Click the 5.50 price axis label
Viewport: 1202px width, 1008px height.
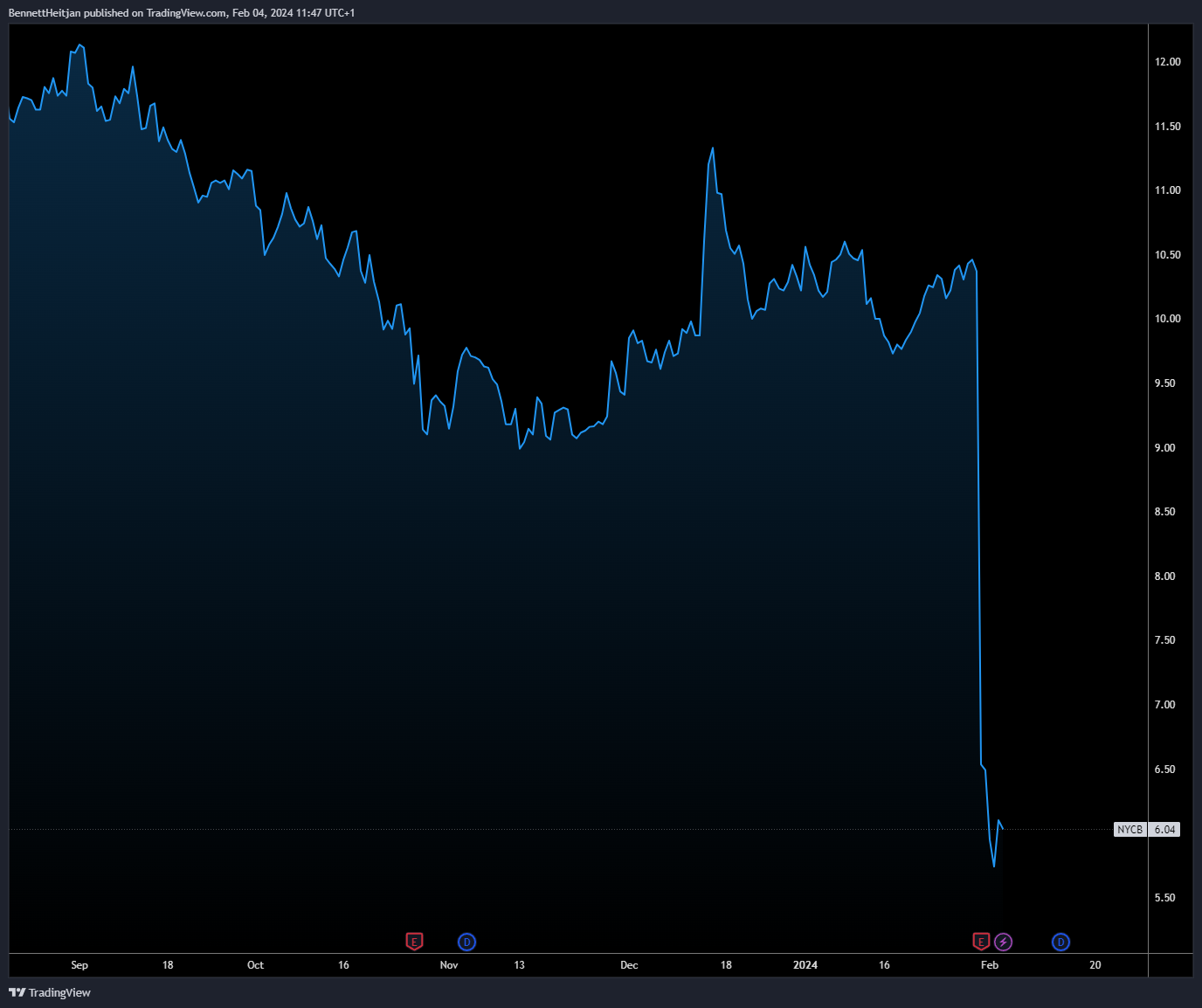[x=1164, y=898]
